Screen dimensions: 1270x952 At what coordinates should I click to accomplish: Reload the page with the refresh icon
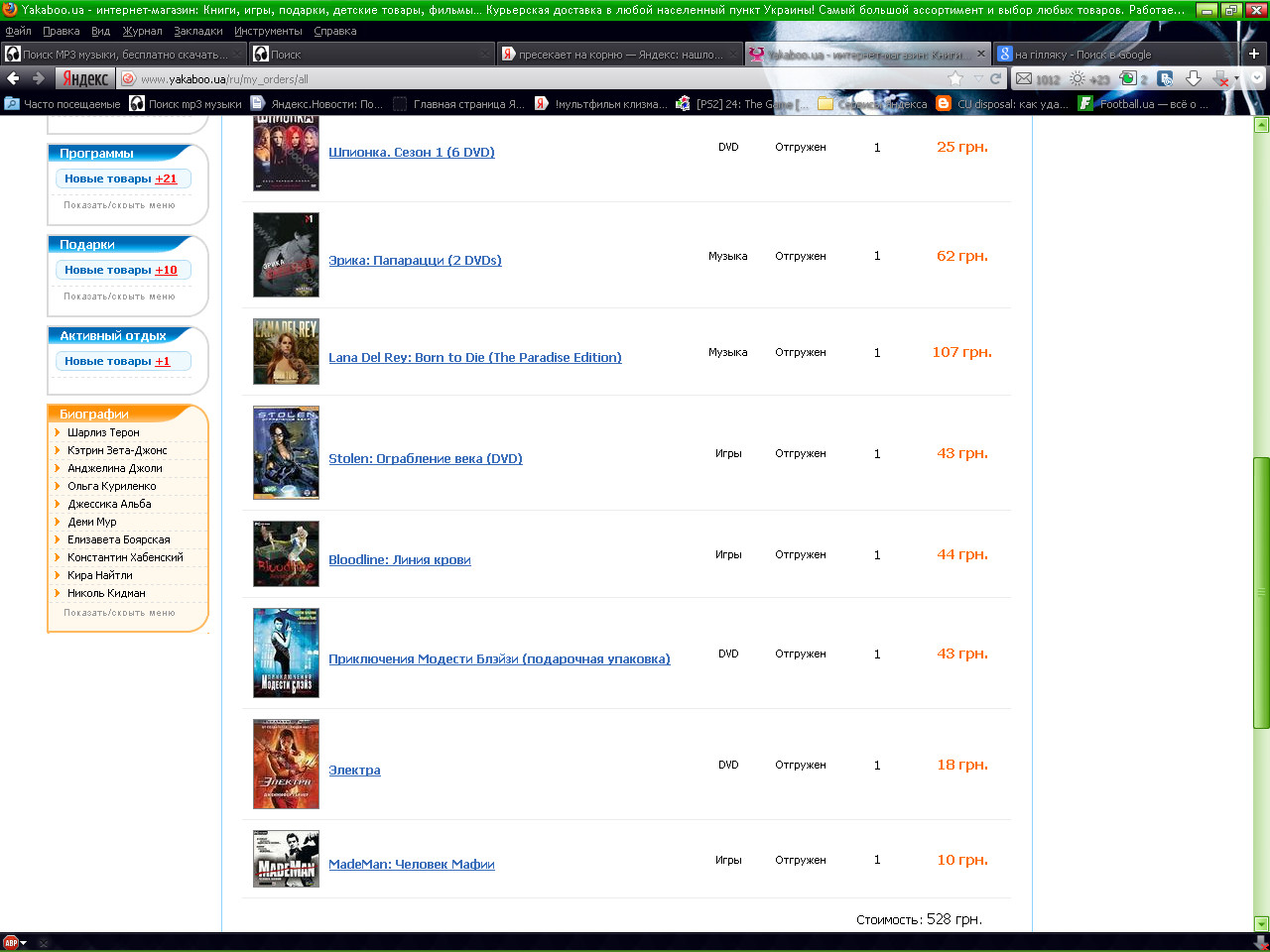995,78
